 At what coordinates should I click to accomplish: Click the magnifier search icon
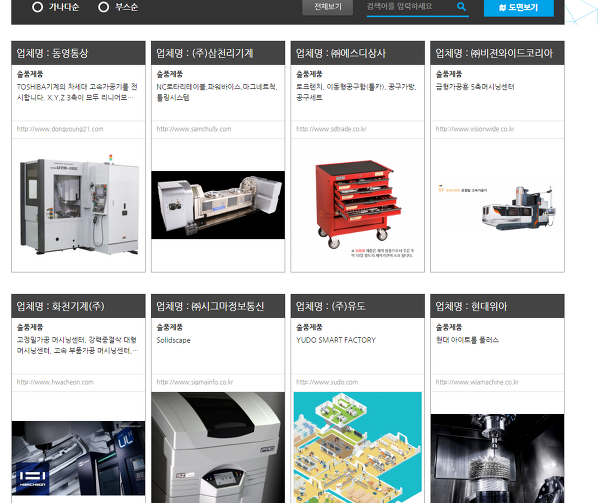point(461,7)
